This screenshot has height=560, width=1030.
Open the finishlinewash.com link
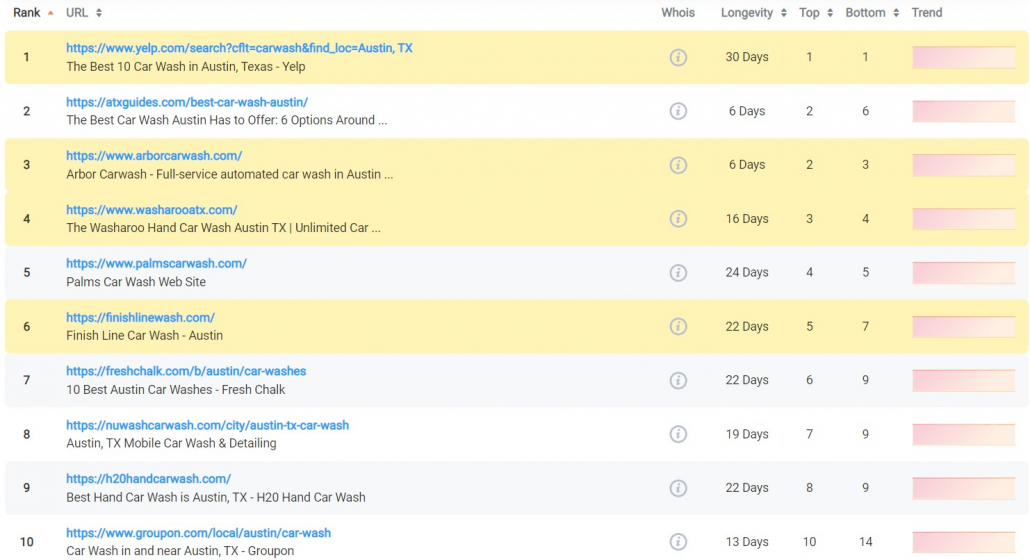[141, 317]
